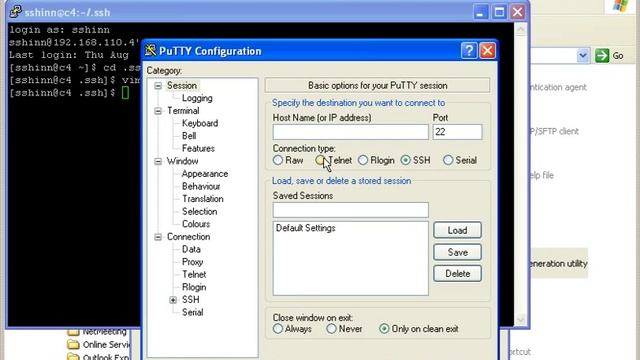Viewport: 640px width, 360px height.
Task: Close the PuTTY Configuration dialog
Action: tap(487, 51)
